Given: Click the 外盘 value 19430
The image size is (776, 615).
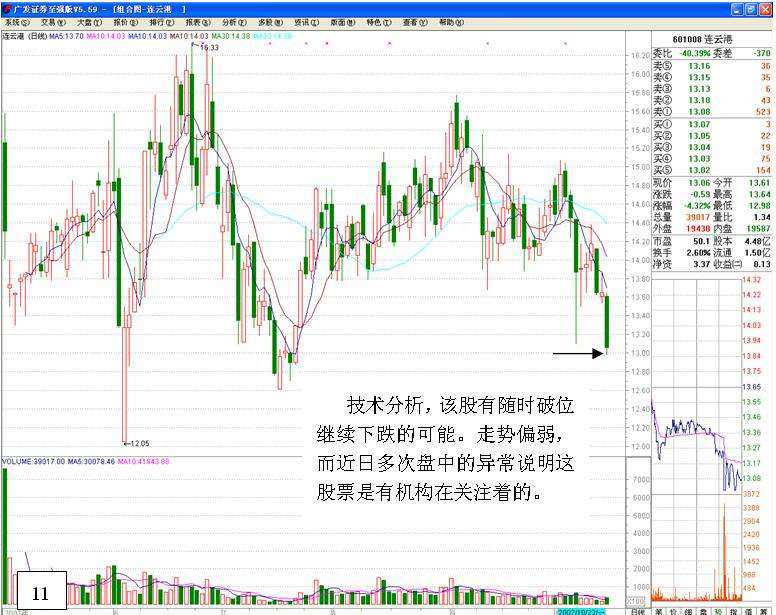Looking at the screenshot, I should click(x=698, y=228).
